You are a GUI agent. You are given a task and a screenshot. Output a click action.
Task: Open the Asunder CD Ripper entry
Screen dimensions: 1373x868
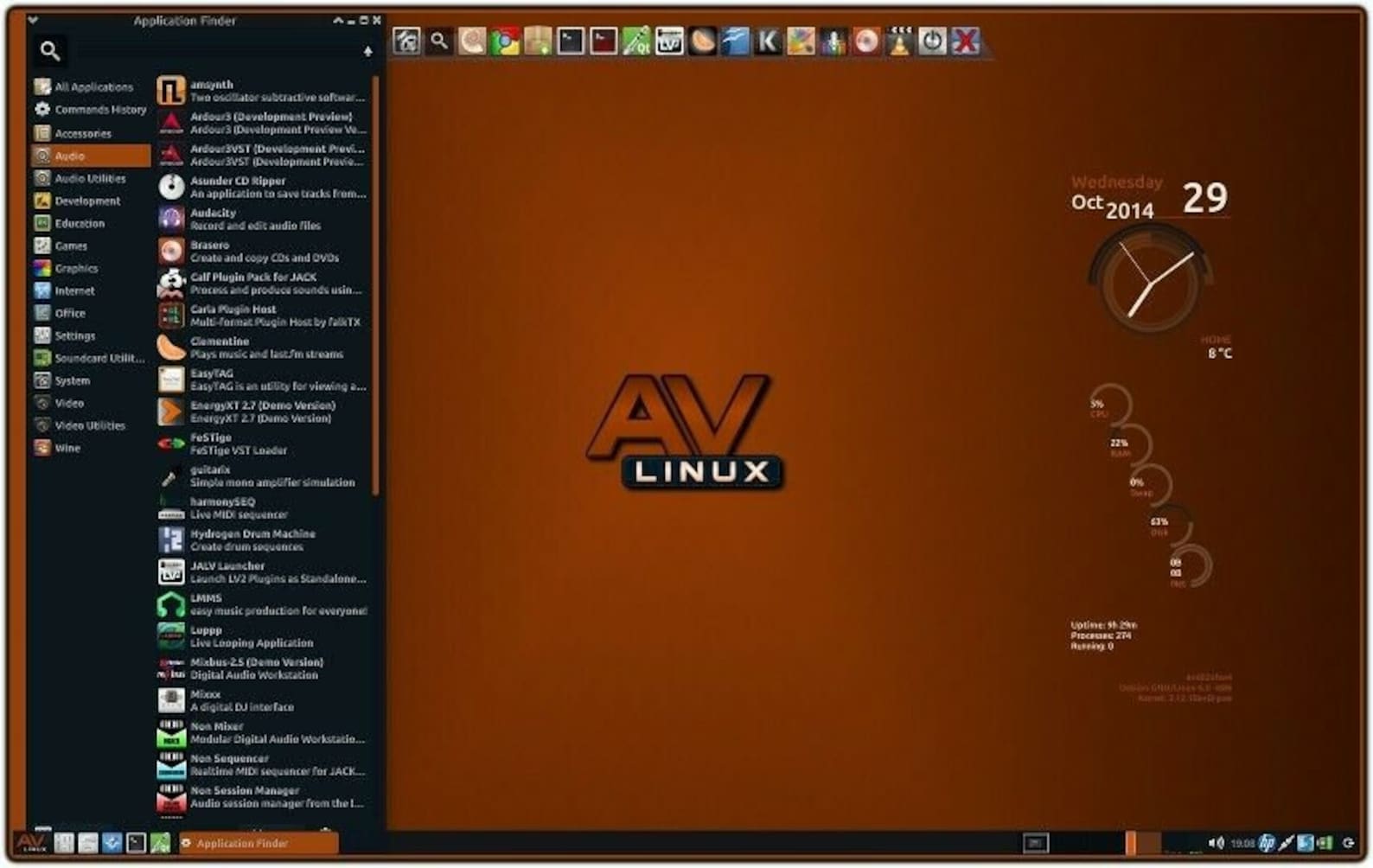(x=264, y=187)
